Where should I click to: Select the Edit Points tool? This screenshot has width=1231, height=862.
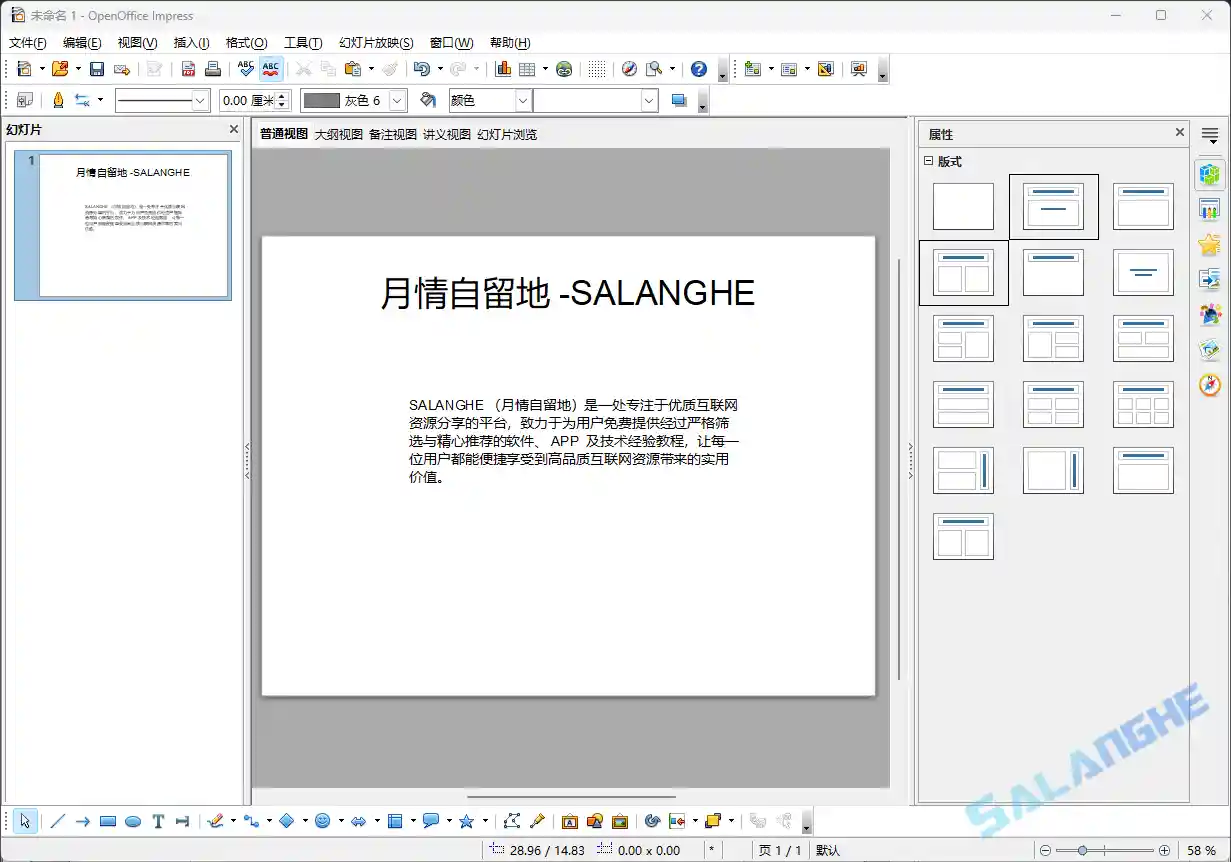(514, 820)
